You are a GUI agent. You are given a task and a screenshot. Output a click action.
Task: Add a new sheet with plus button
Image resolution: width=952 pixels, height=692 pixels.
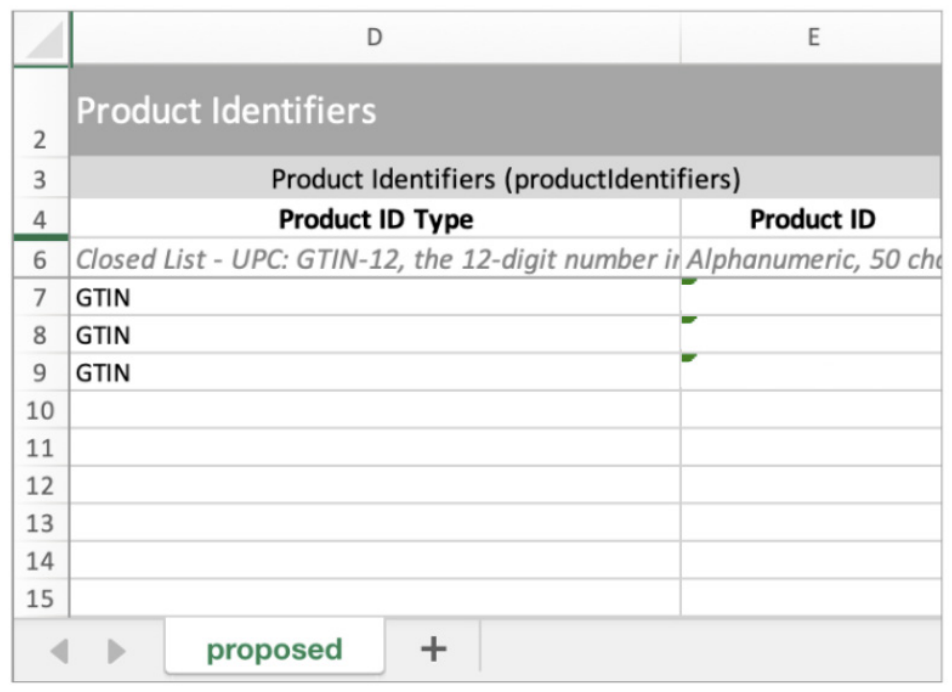pyautogui.click(x=434, y=649)
